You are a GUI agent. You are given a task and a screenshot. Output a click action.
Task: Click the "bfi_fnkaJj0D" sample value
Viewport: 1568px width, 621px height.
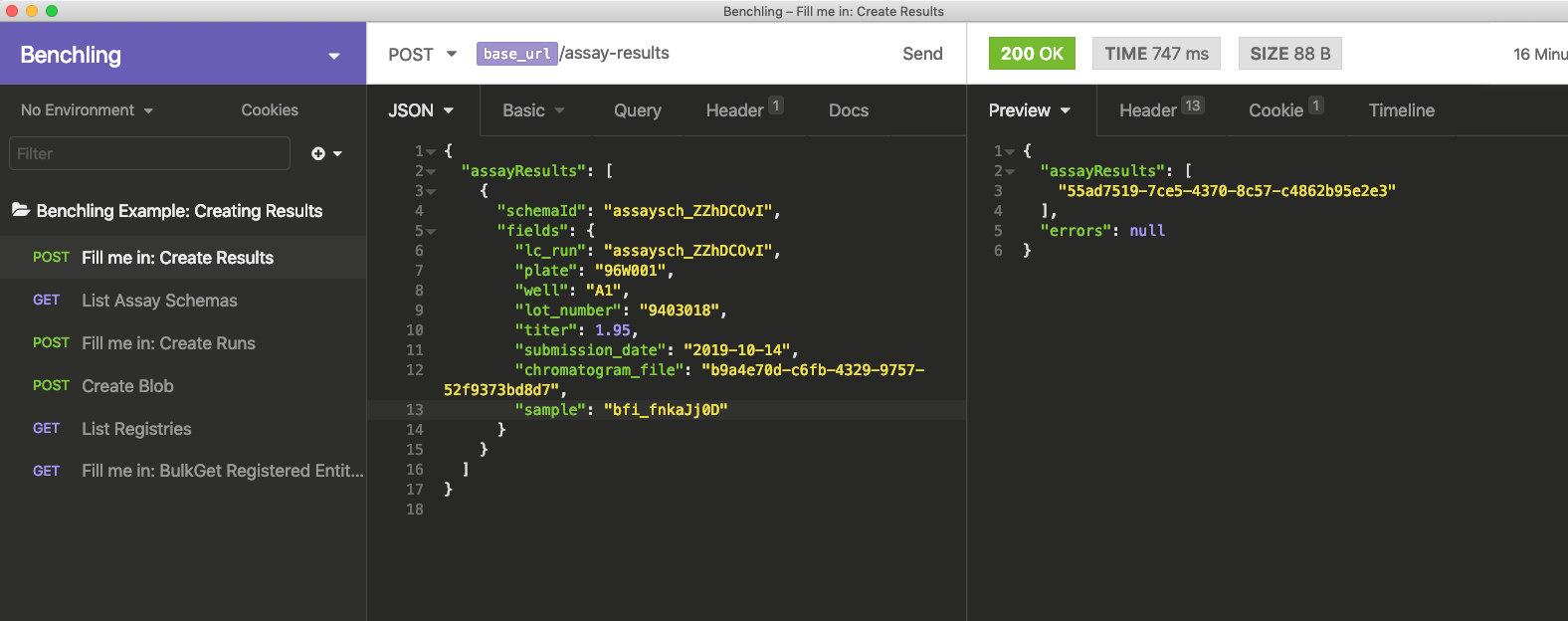pos(666,410)
